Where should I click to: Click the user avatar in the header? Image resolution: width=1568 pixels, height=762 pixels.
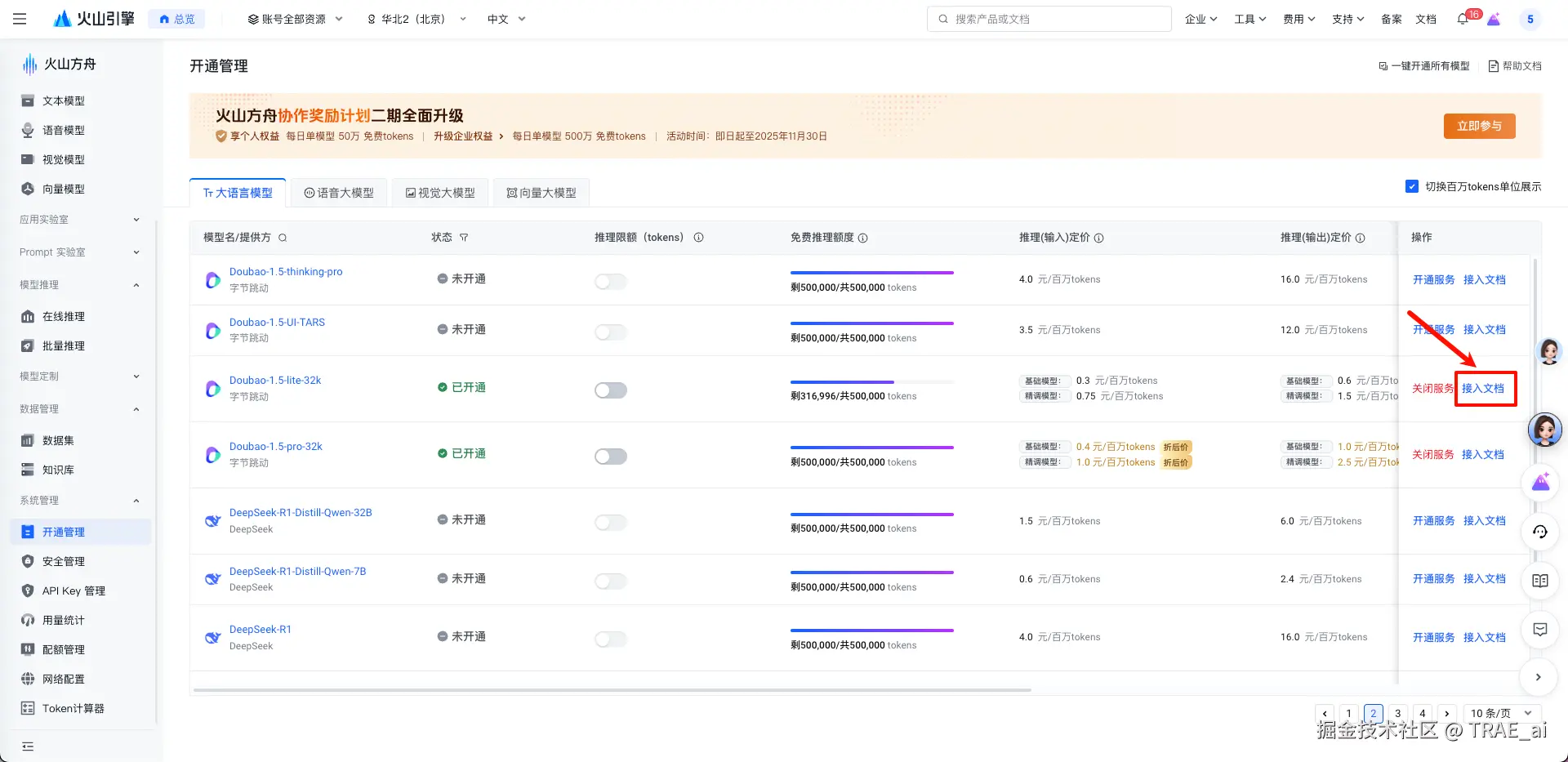[1530, 19]
